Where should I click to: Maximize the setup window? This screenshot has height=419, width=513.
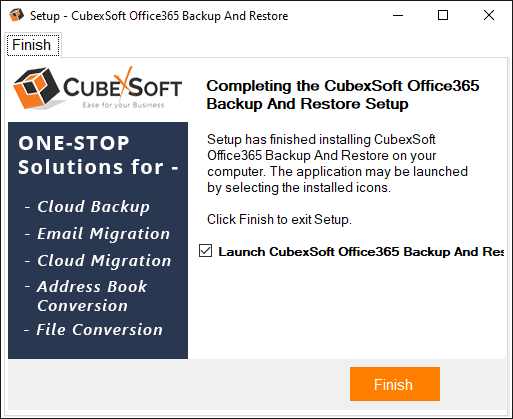pos(443,15)
